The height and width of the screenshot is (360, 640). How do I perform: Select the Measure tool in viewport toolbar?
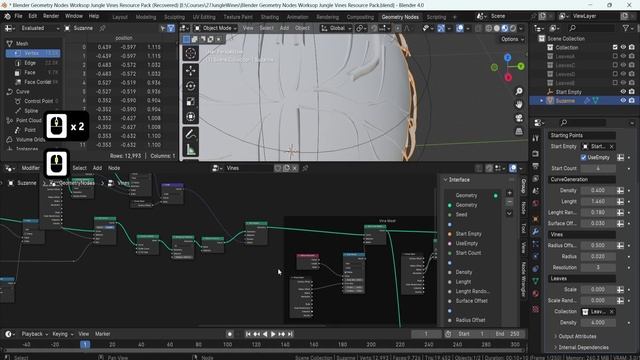(190, 150)
